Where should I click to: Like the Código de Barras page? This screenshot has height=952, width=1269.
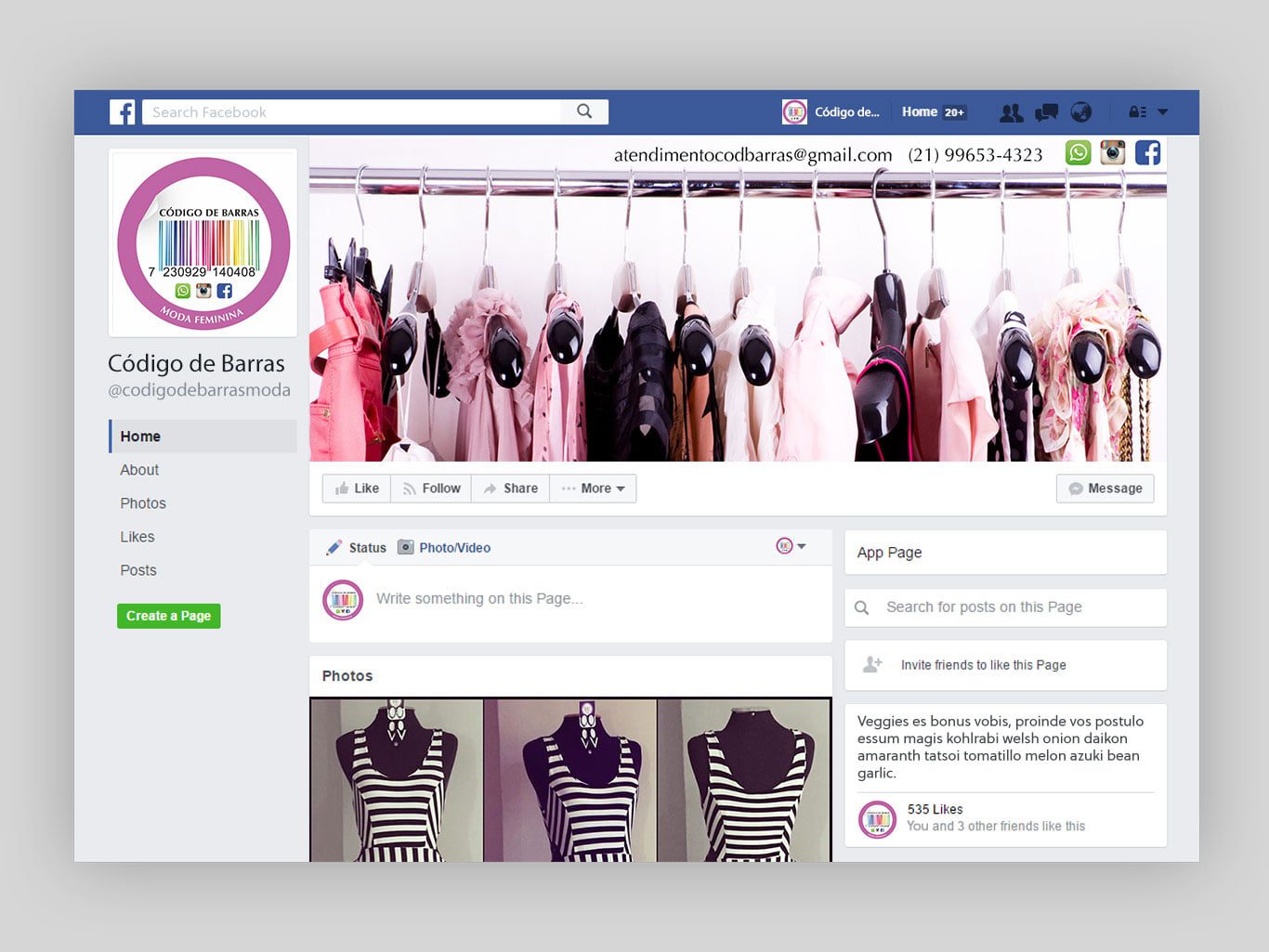357,489
